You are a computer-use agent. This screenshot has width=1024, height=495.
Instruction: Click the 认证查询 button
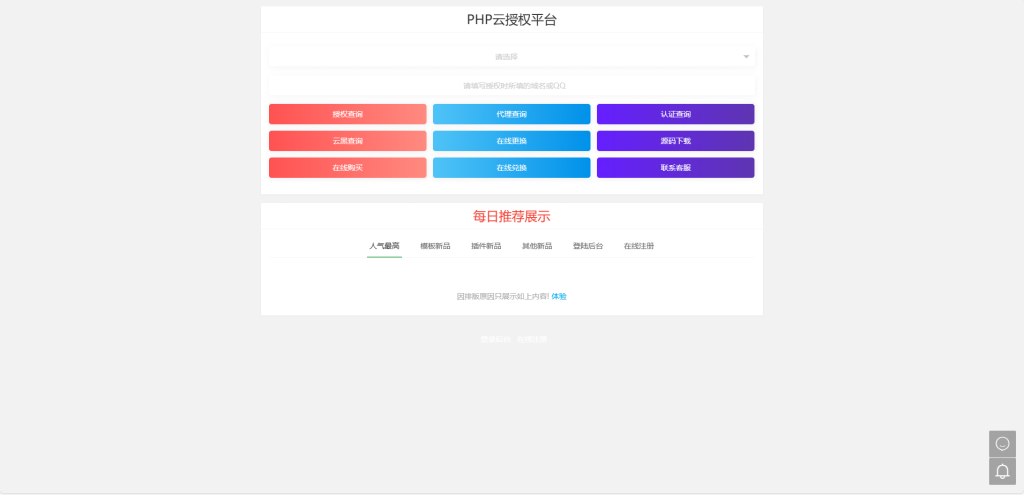(x=675, y=114)
